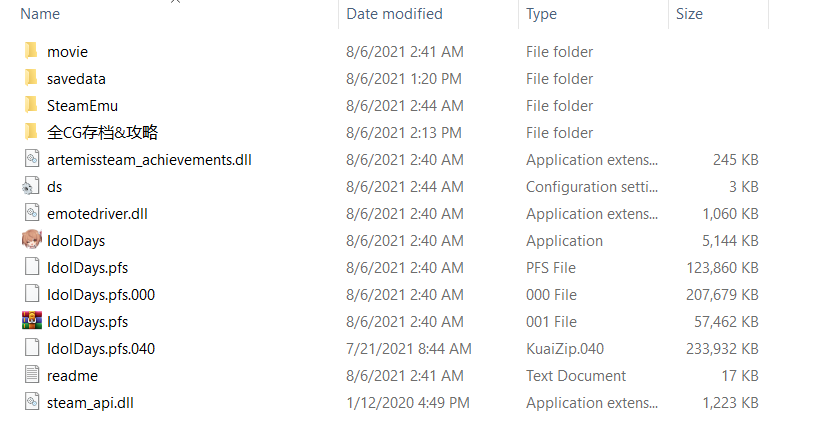This screenshot has height=441, width=836.
Task: Click the movie folder icon
Action: (31, 51)
